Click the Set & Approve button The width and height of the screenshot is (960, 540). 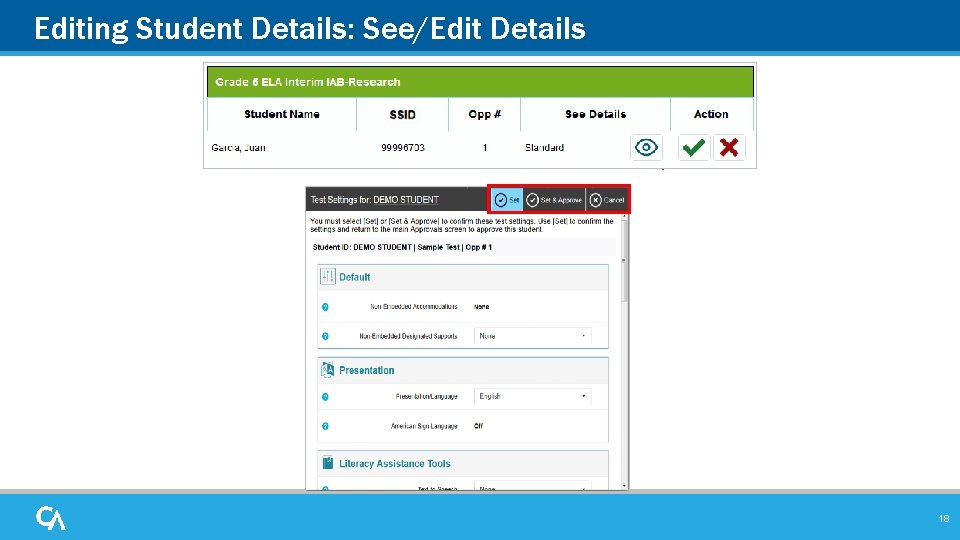pyautogui.click(x=554, y=200)
